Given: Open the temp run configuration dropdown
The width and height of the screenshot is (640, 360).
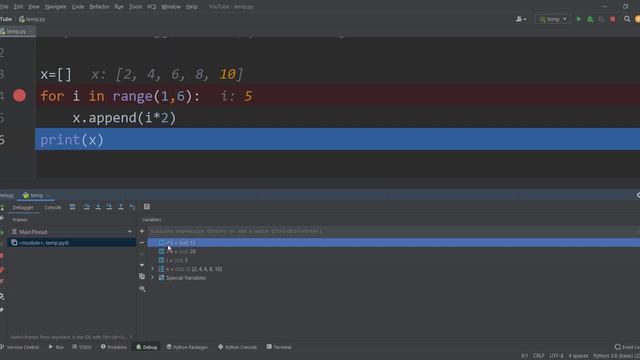Looking at the screenshot, I should point(553,19).
